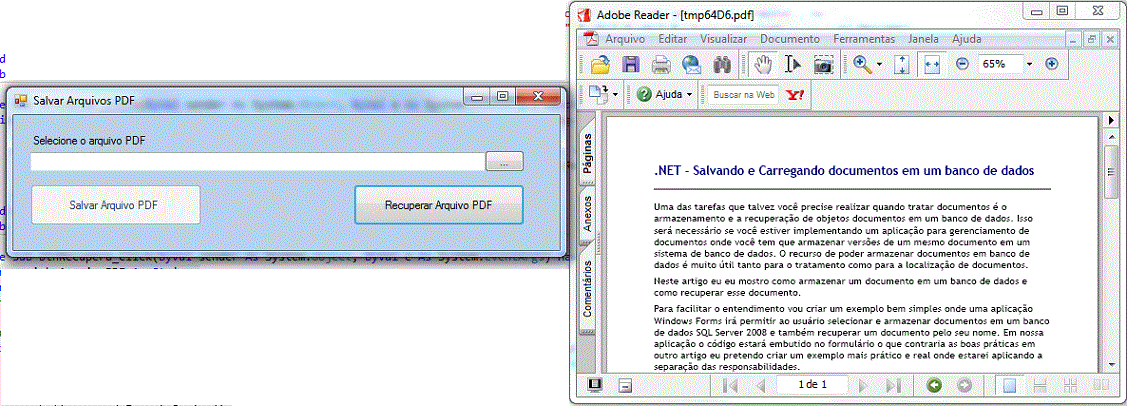Open the 65% zoom level dropdown

1029,65
